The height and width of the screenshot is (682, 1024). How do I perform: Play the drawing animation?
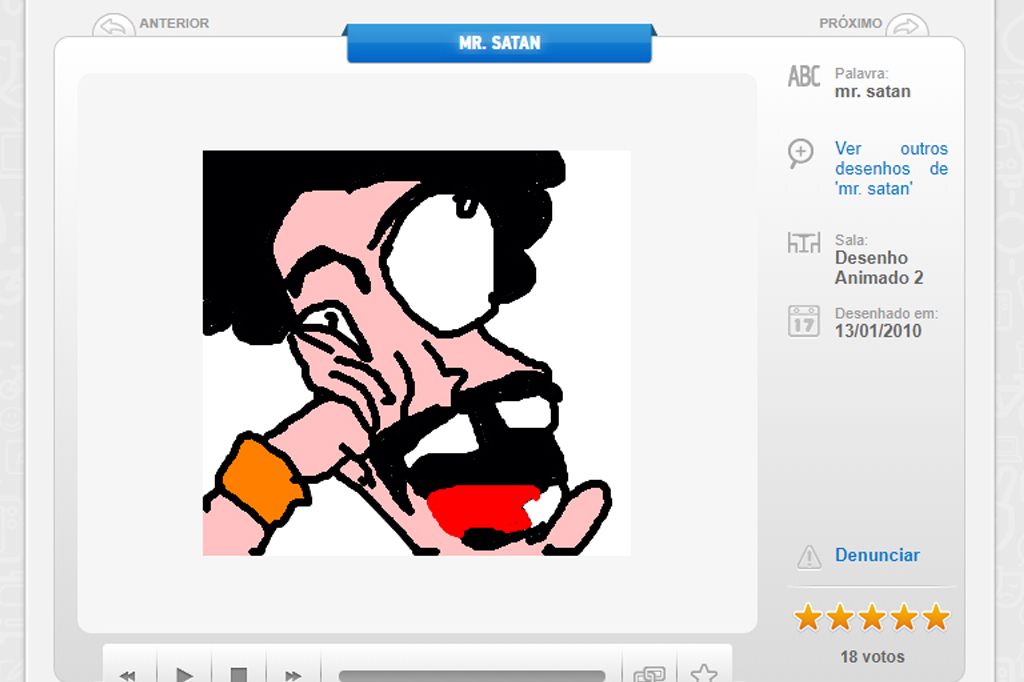click(184, 673)
